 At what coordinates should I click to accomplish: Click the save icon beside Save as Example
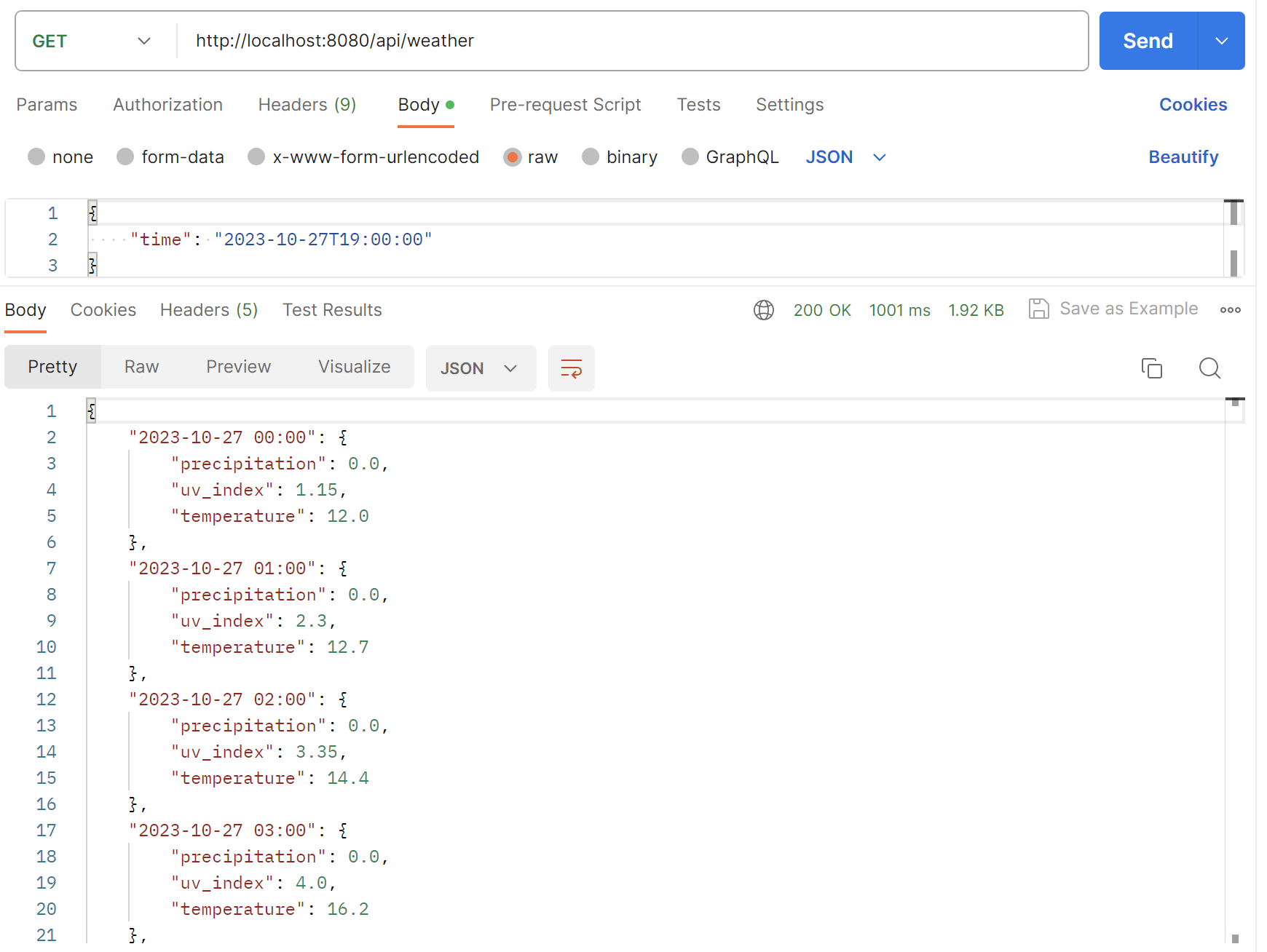click(x=1039, y=309)
